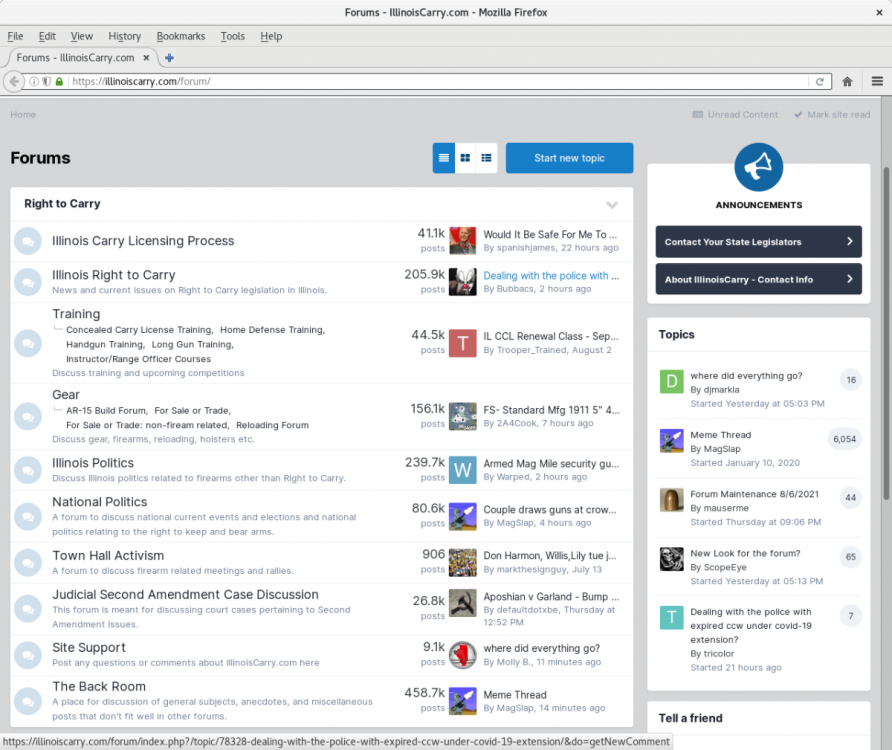
Task: Open djmarkla letter D avatar in Topics
Action: click(x=671, y=381)
